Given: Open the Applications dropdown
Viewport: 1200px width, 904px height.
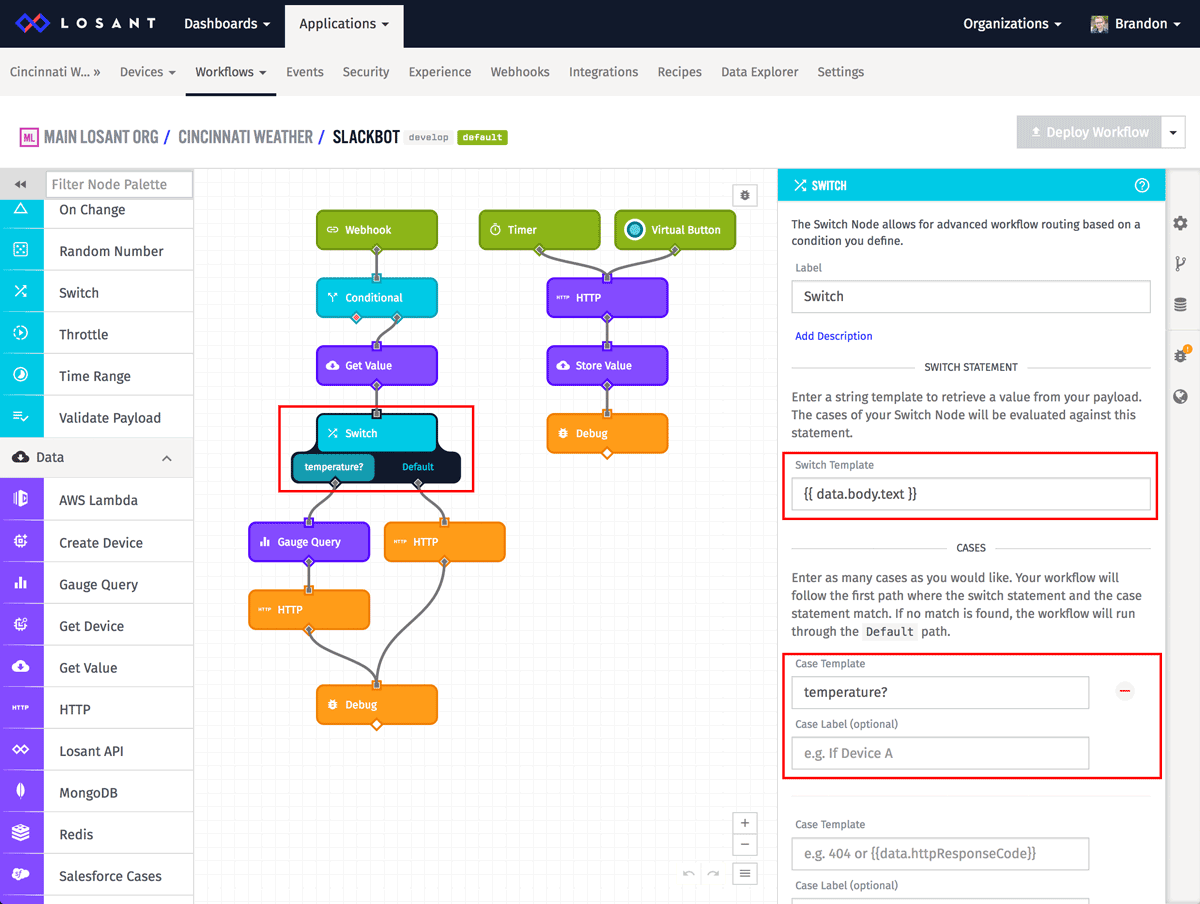Looking at the screenshot, I should 344,24.
